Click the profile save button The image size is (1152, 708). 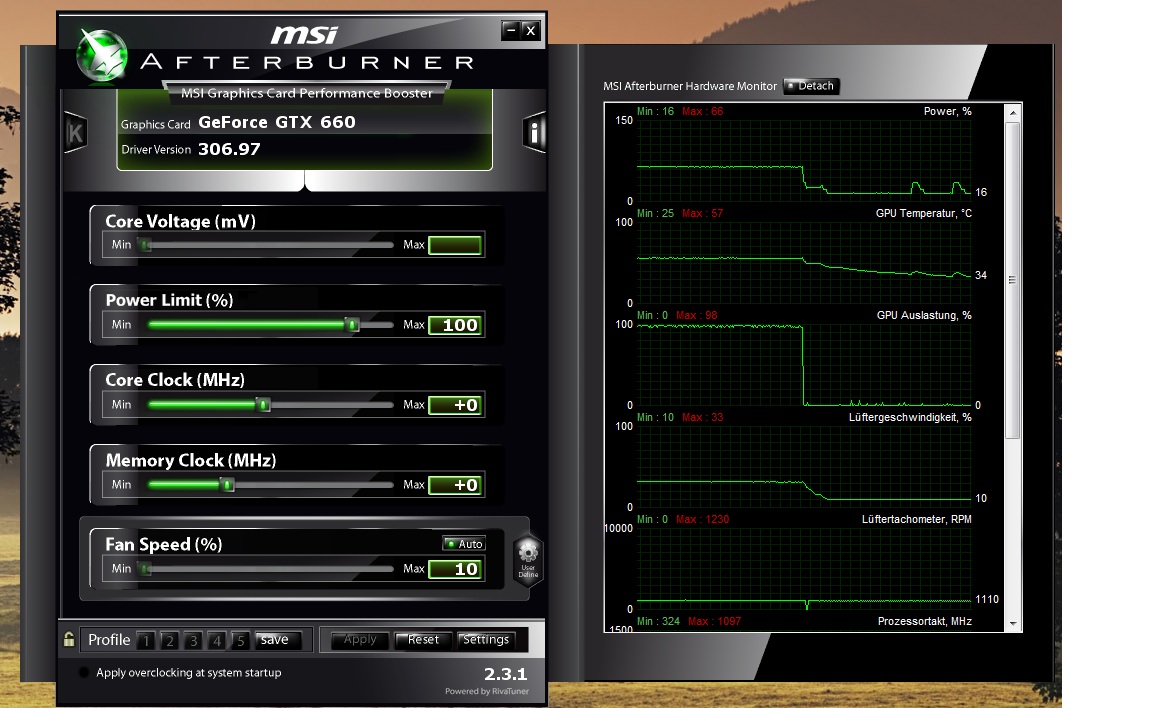[x=277, y=640]
